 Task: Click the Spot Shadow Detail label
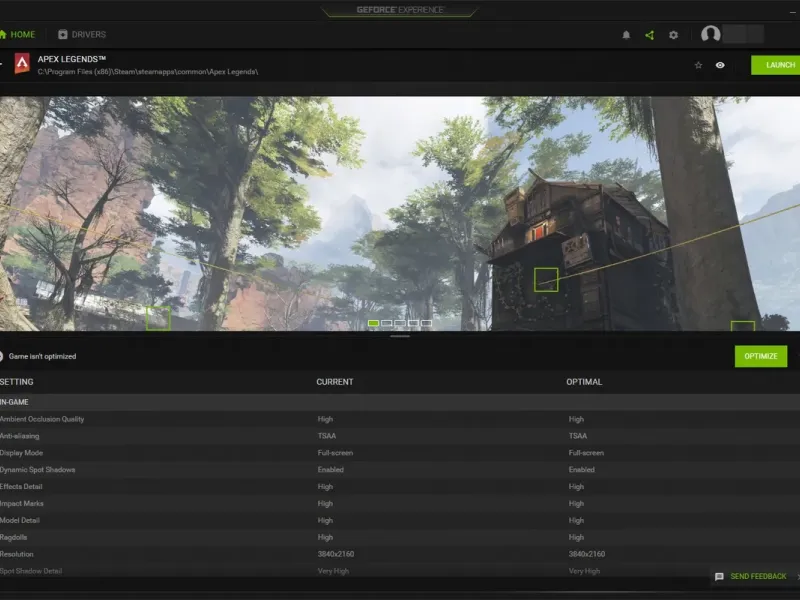31,571
